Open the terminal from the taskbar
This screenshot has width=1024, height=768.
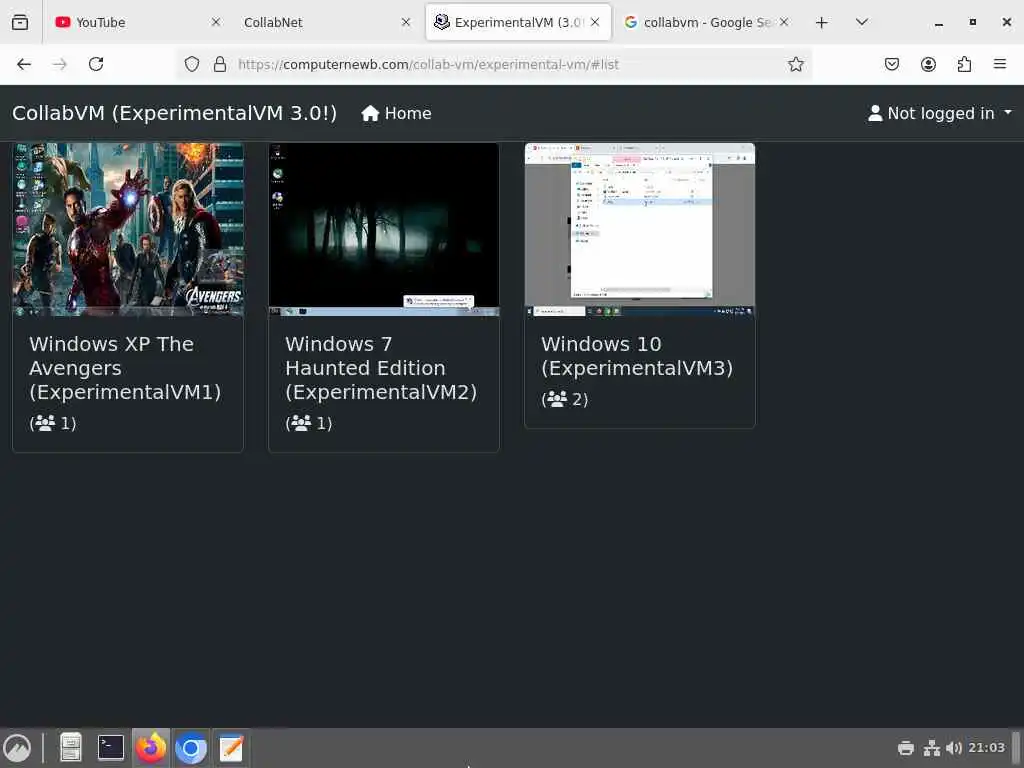click(x=110, y=748)
